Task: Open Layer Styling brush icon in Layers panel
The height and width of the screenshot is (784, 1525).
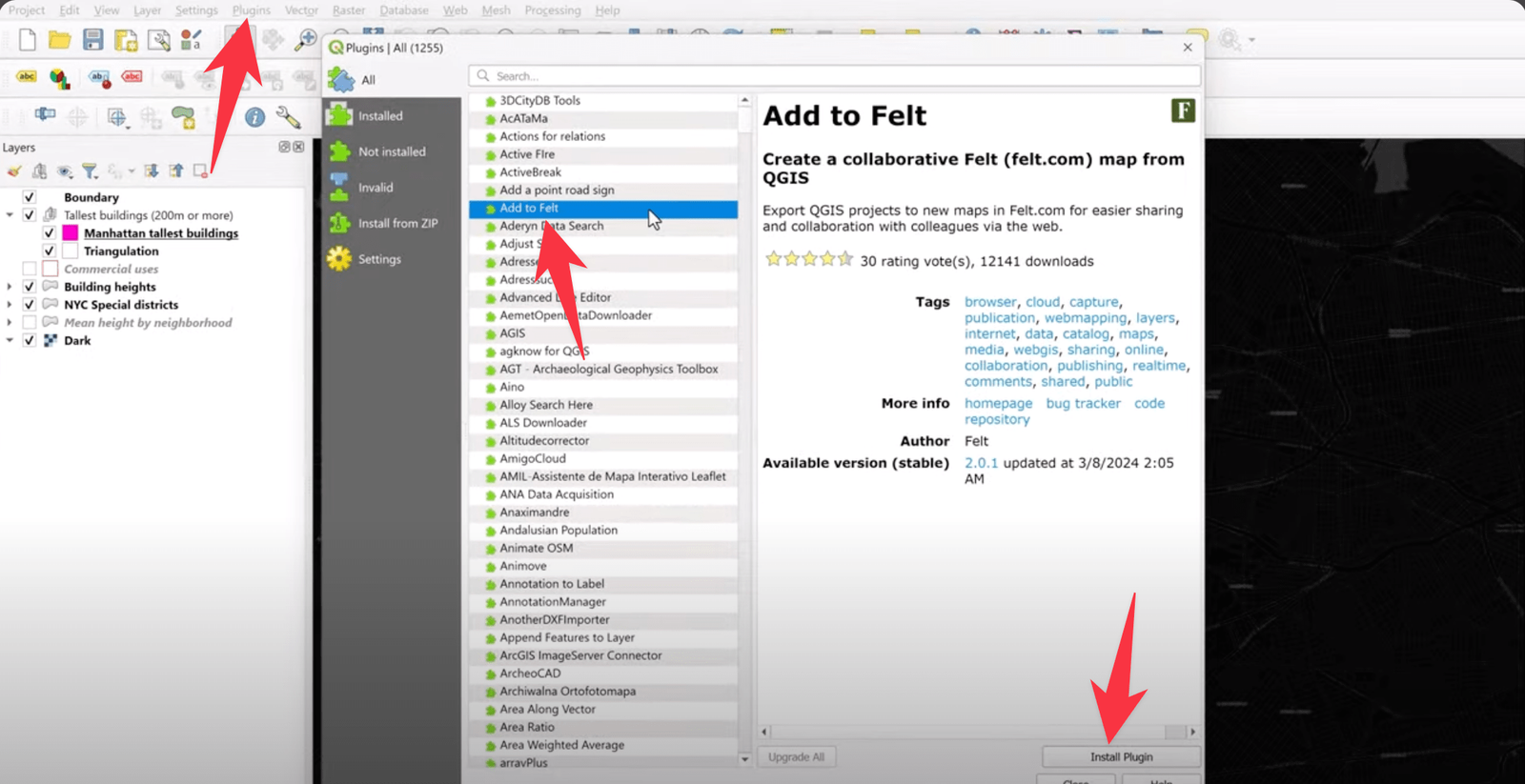Action: (14, 171)
